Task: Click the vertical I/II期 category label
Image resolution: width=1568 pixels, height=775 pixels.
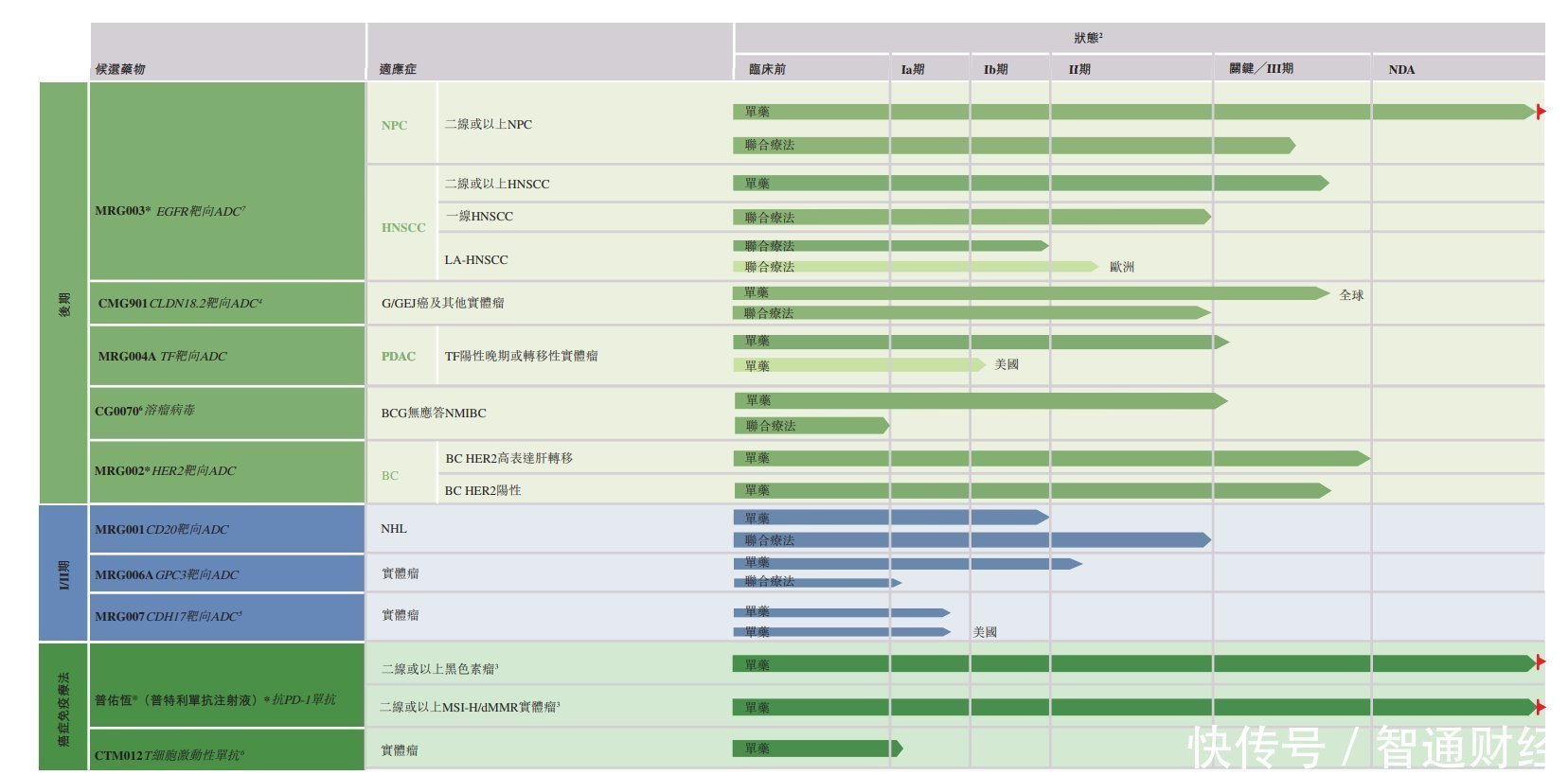Action: tap(64, 573)
